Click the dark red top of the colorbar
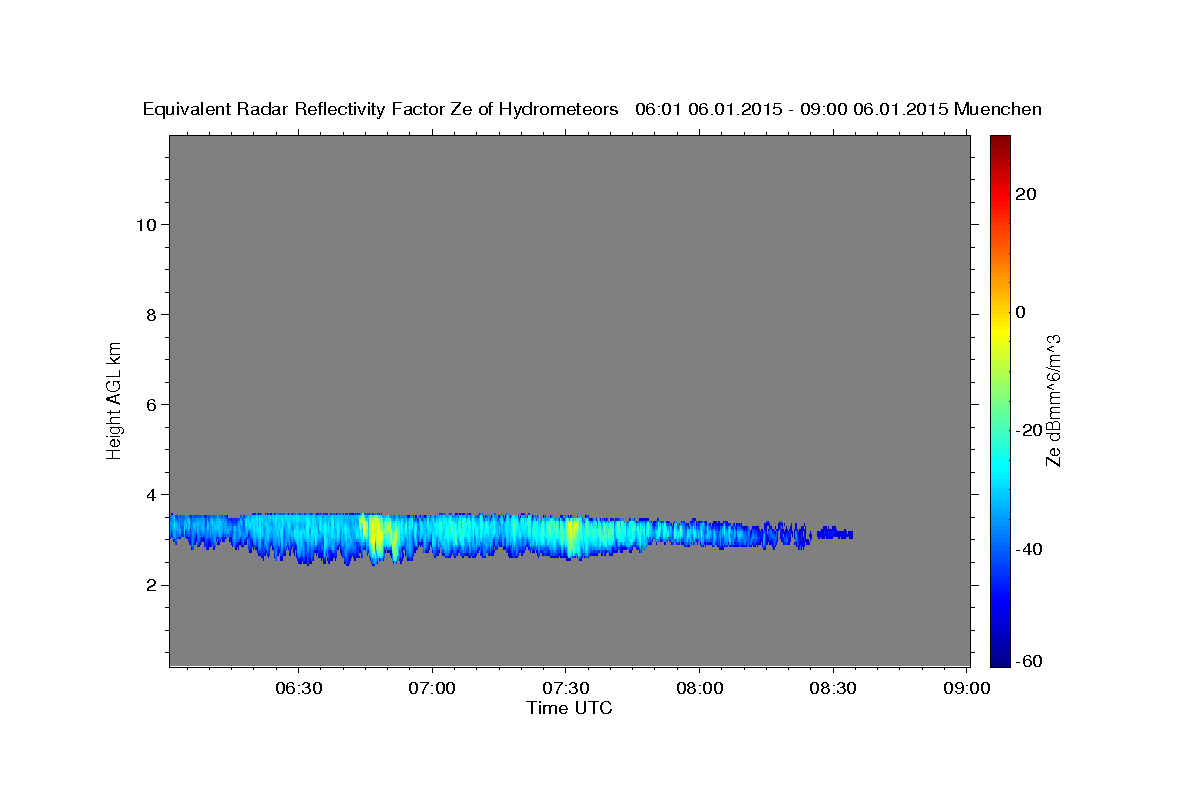This screenshot has height=800, width=1200. 1000,143
